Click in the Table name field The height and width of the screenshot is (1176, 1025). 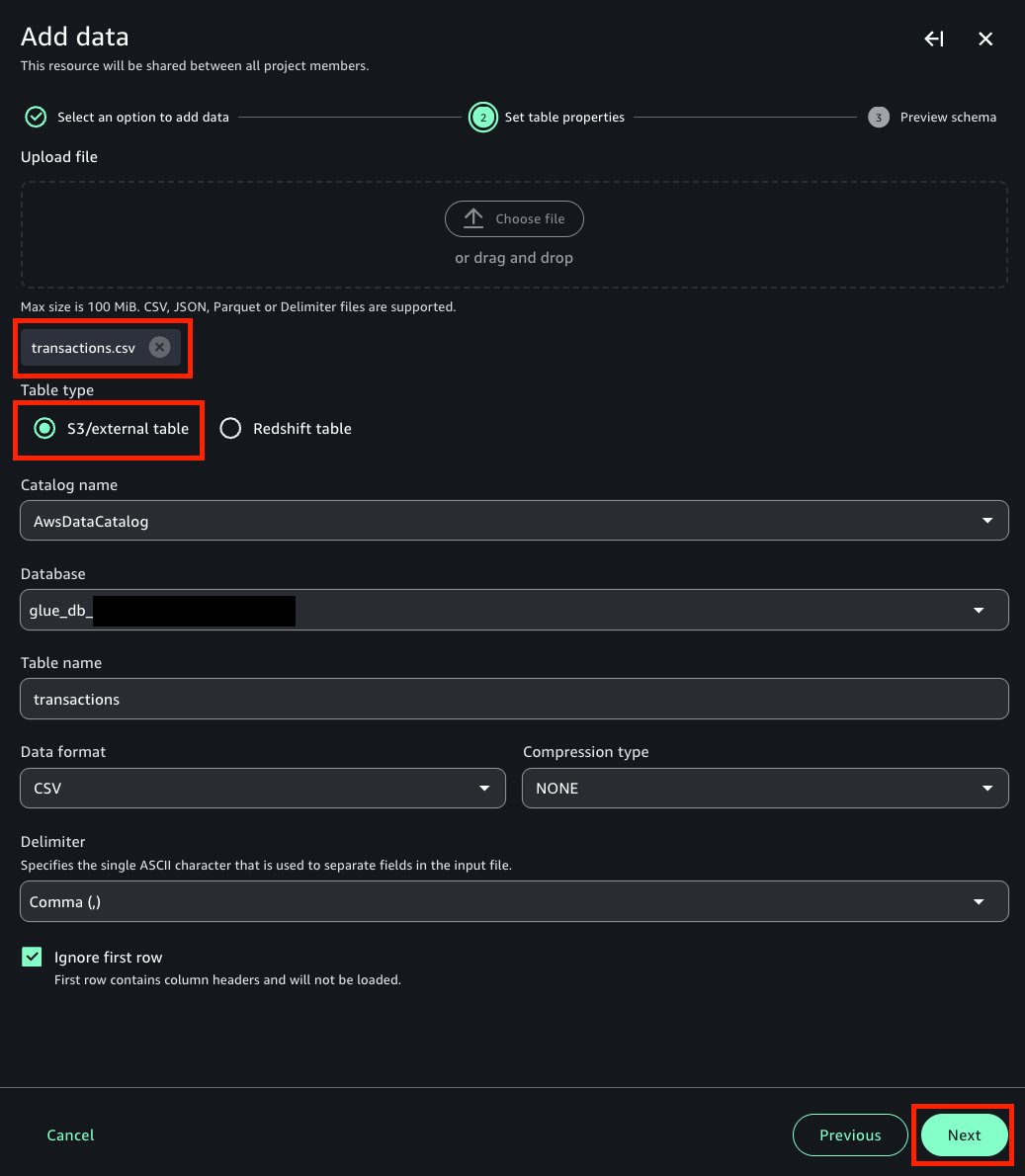(x=514, y=699)
